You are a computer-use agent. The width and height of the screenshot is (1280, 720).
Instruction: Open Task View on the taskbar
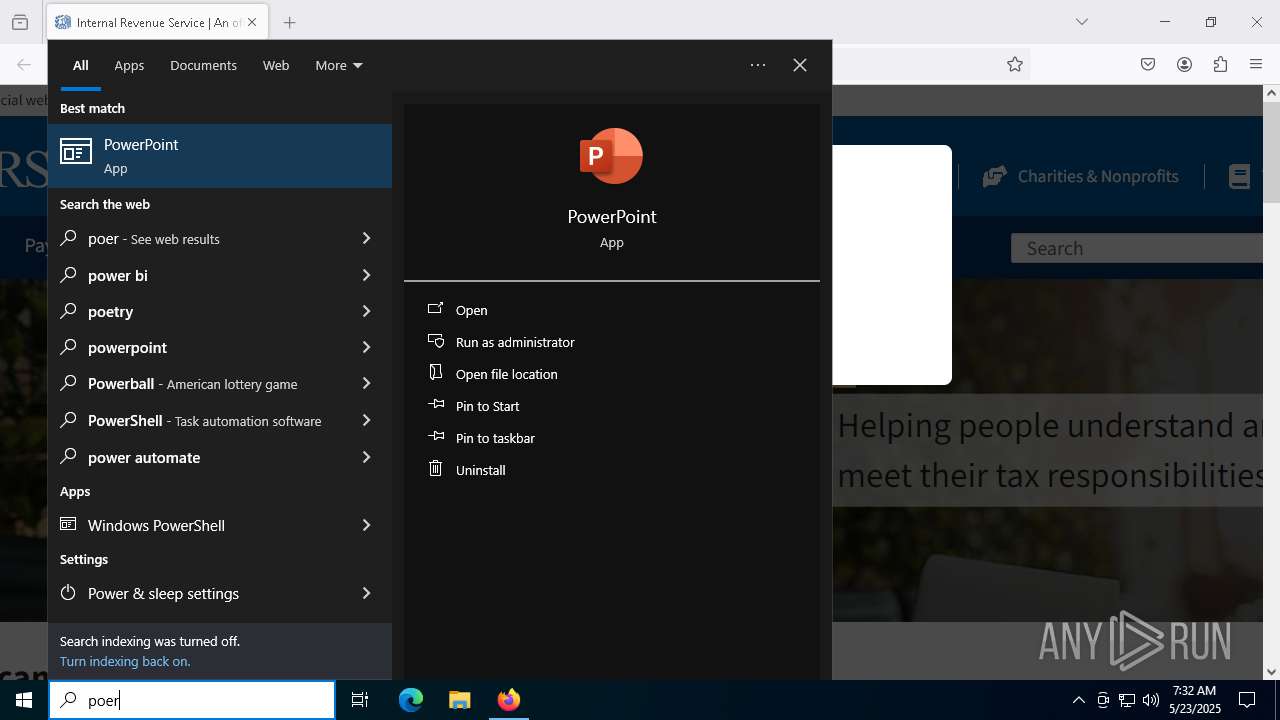(360, 700)
